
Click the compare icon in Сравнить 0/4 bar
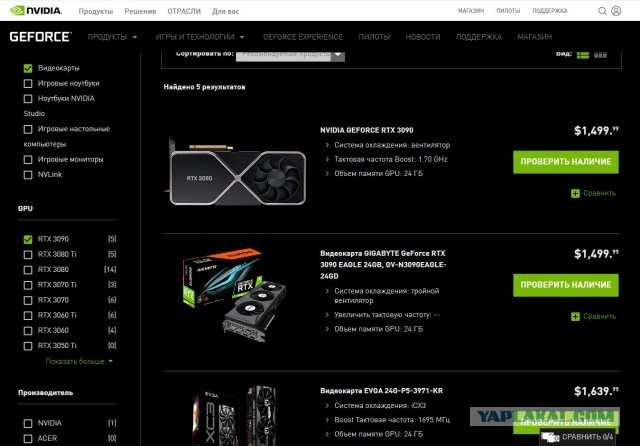(551, 437)
